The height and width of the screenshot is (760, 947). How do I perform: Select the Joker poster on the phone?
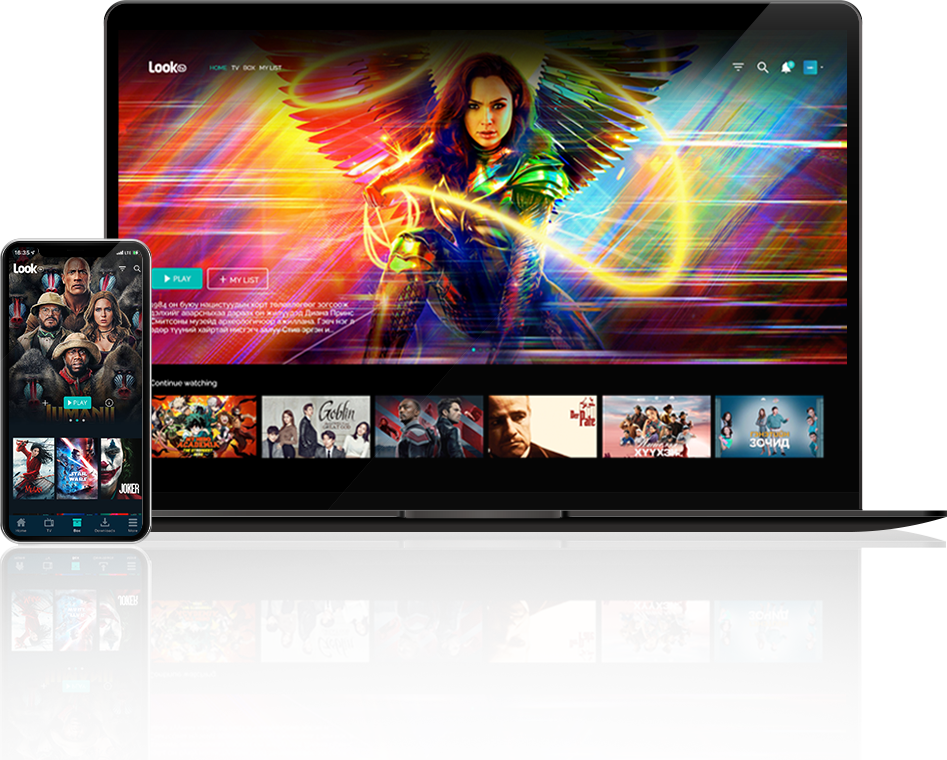[123, 468]
